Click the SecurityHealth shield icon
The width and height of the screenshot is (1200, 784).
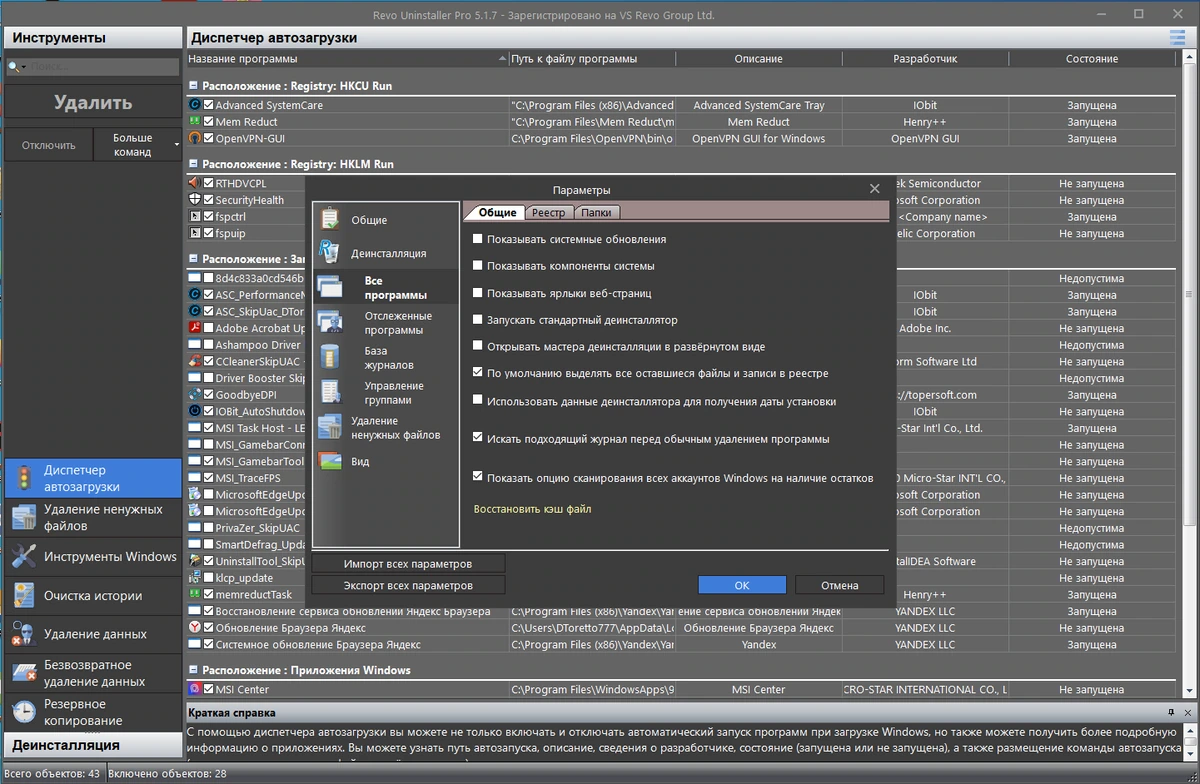pyautogui.click(x=195, y=200)
